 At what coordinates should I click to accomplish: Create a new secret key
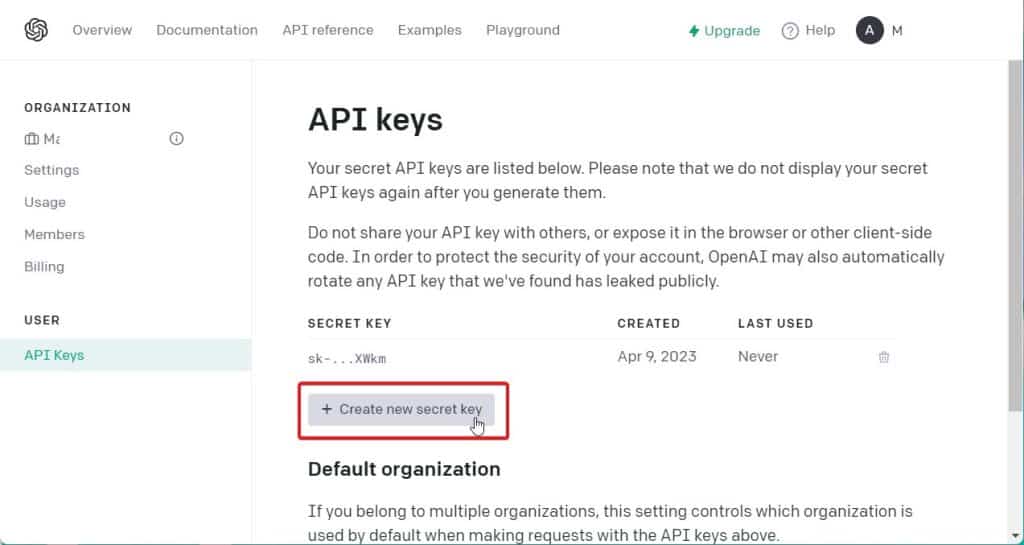402,409
